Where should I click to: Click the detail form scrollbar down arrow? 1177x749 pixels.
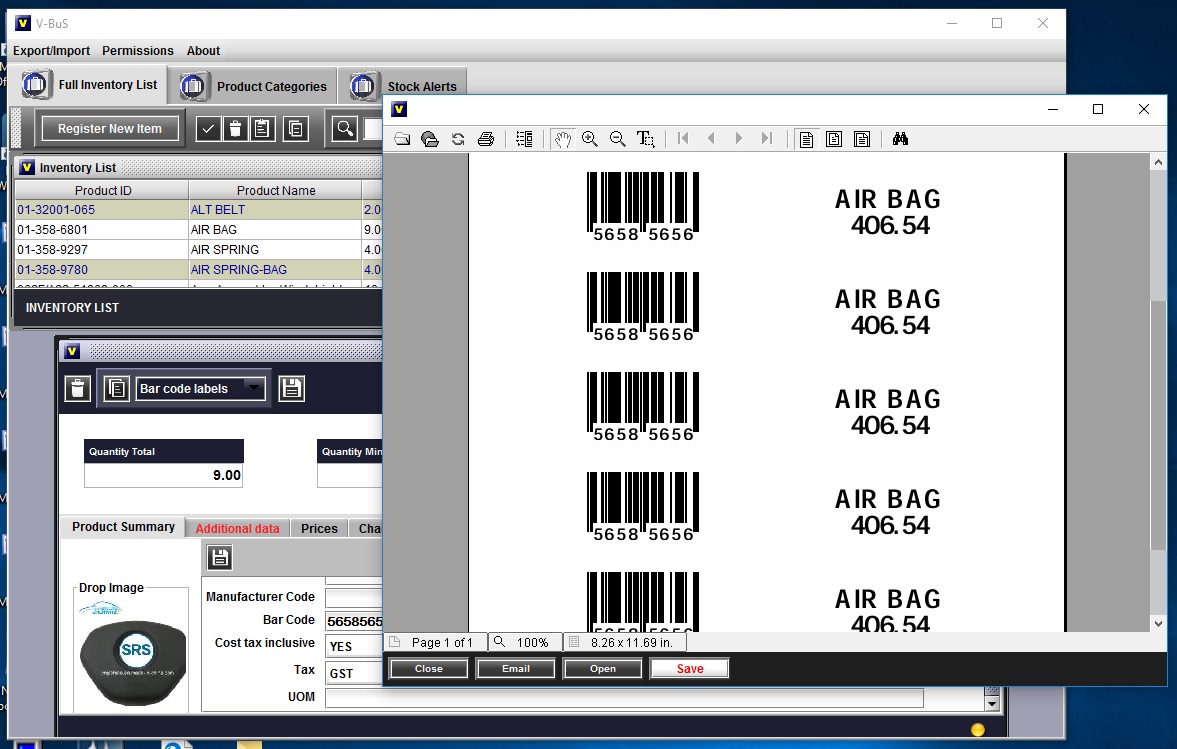992,704
